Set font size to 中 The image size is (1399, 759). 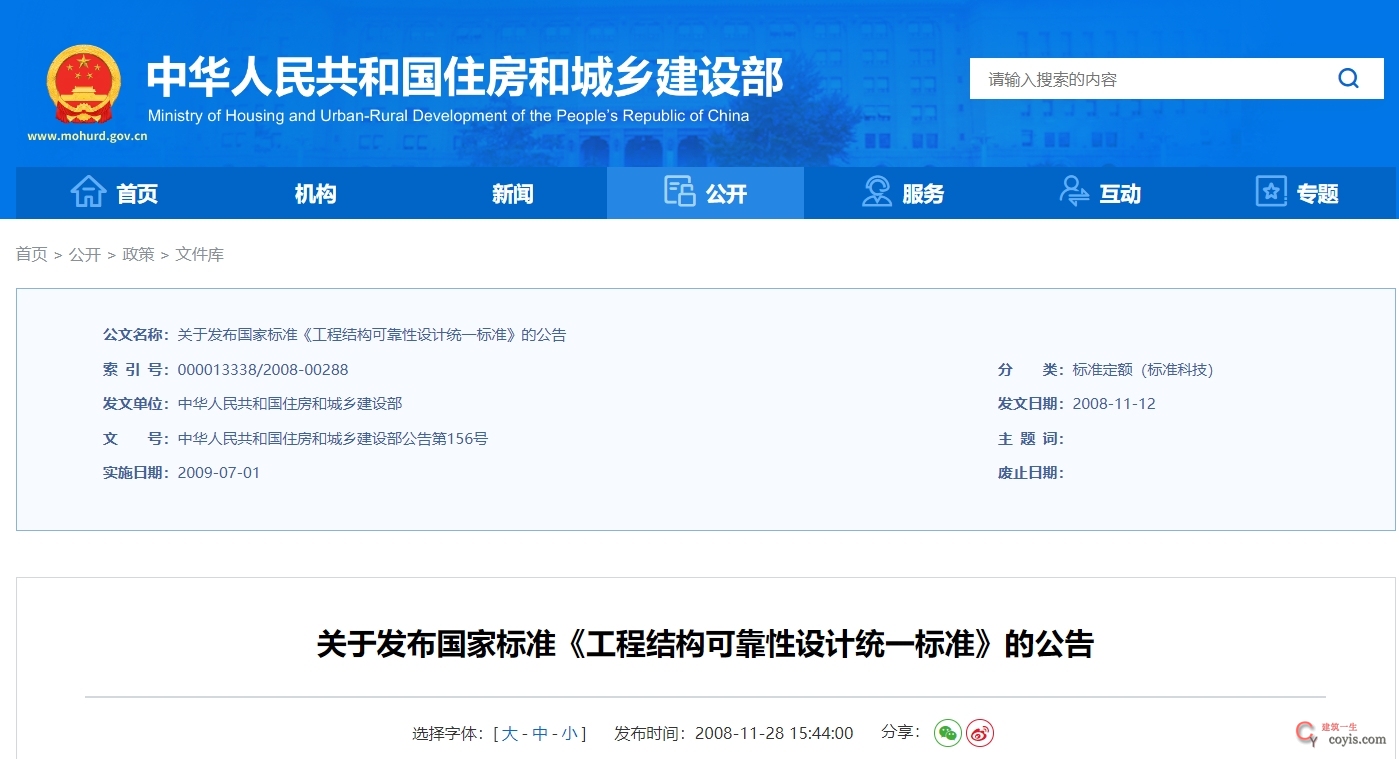540,733
